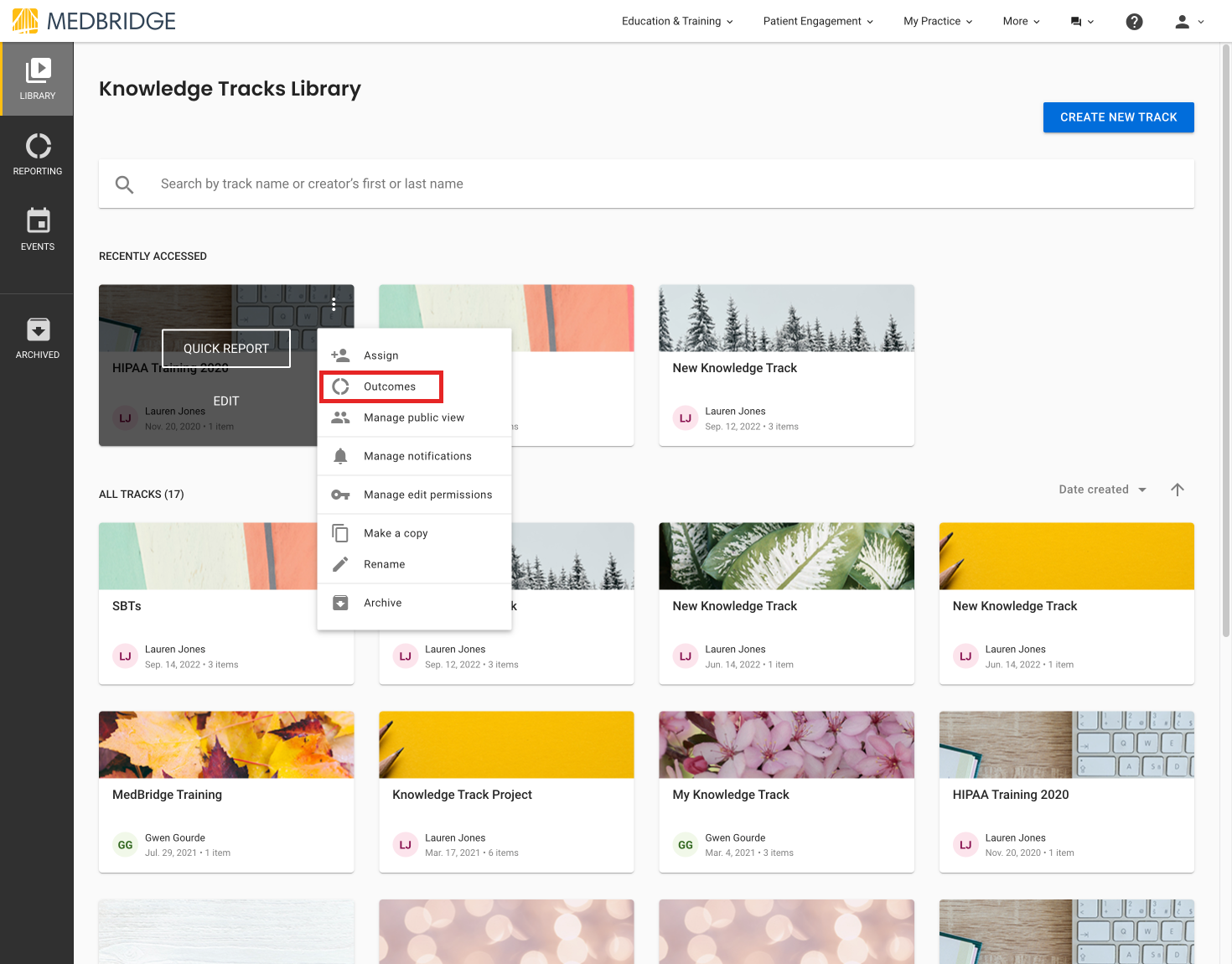Select Manage notifications menu entry

417,456
